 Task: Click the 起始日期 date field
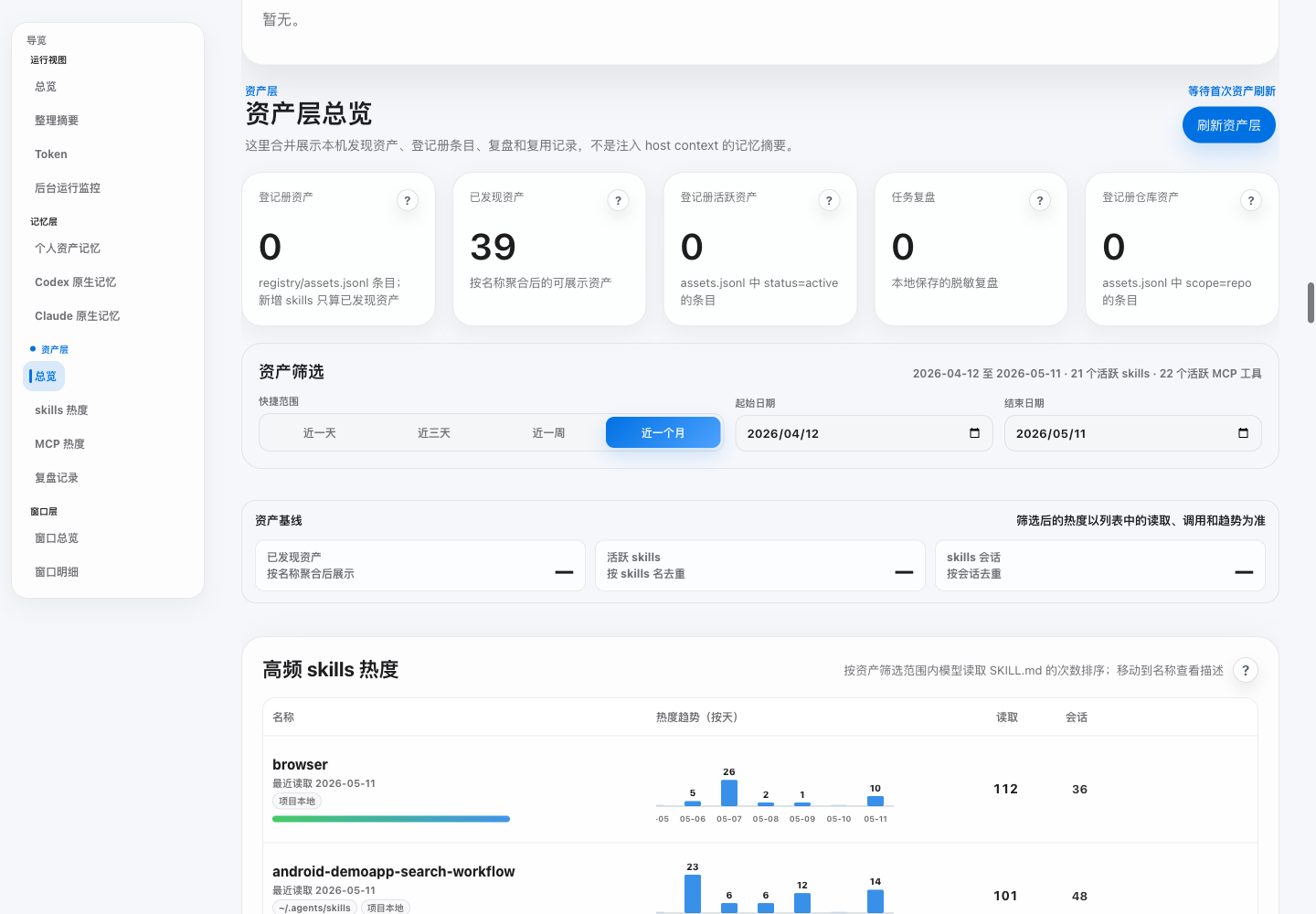(x=864, y=433)
